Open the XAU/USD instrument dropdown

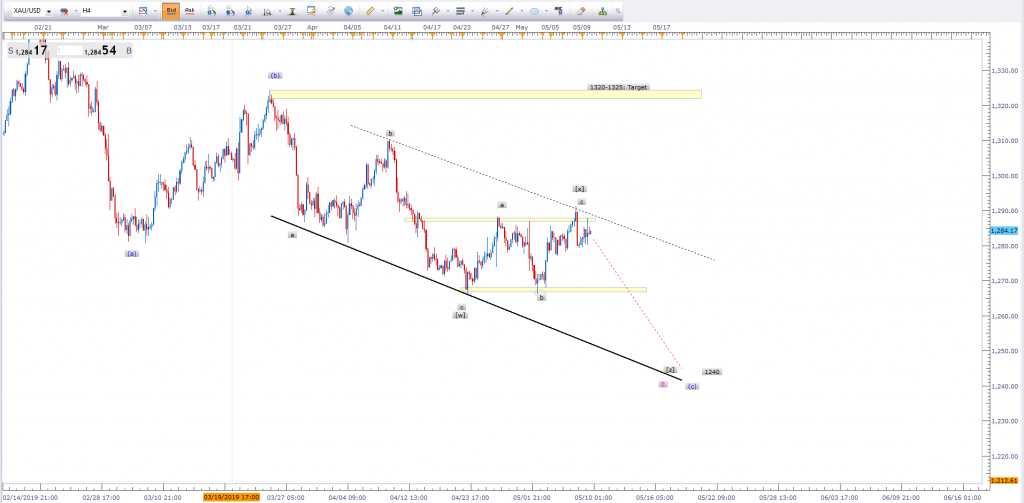48,10
